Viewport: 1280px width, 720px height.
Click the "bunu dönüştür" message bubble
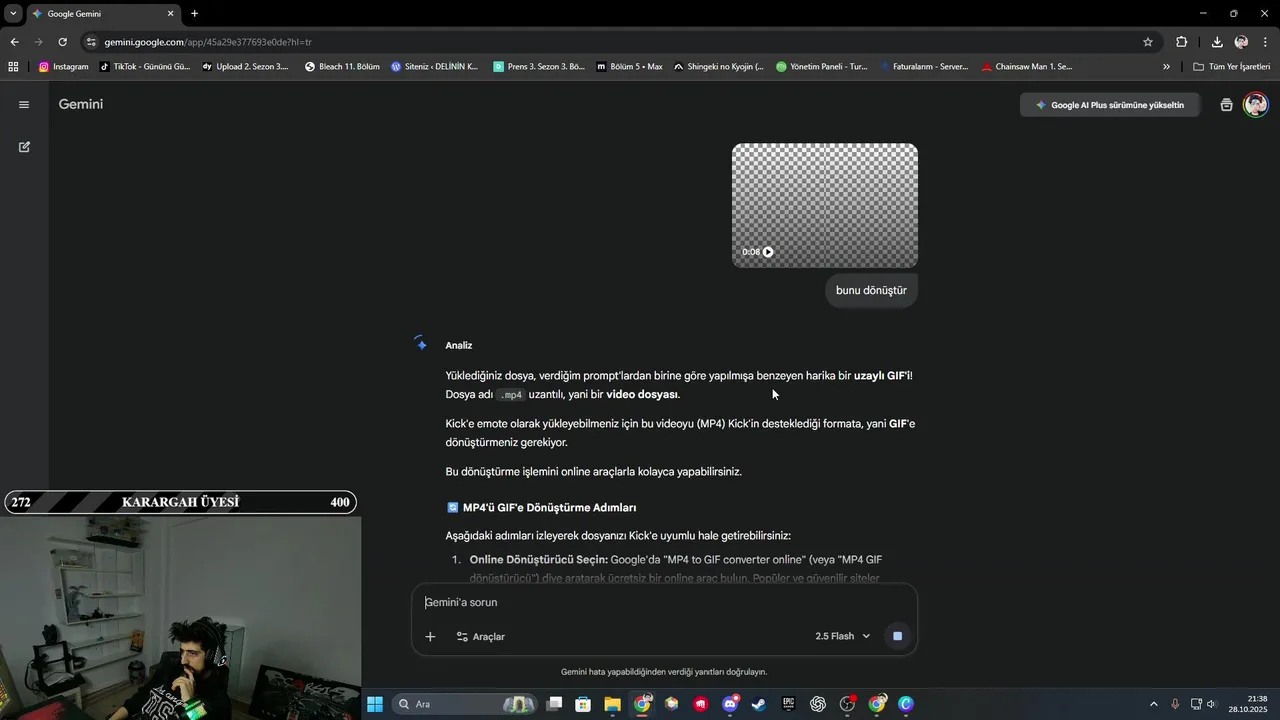pyautogui.click(x=871, y=290)
